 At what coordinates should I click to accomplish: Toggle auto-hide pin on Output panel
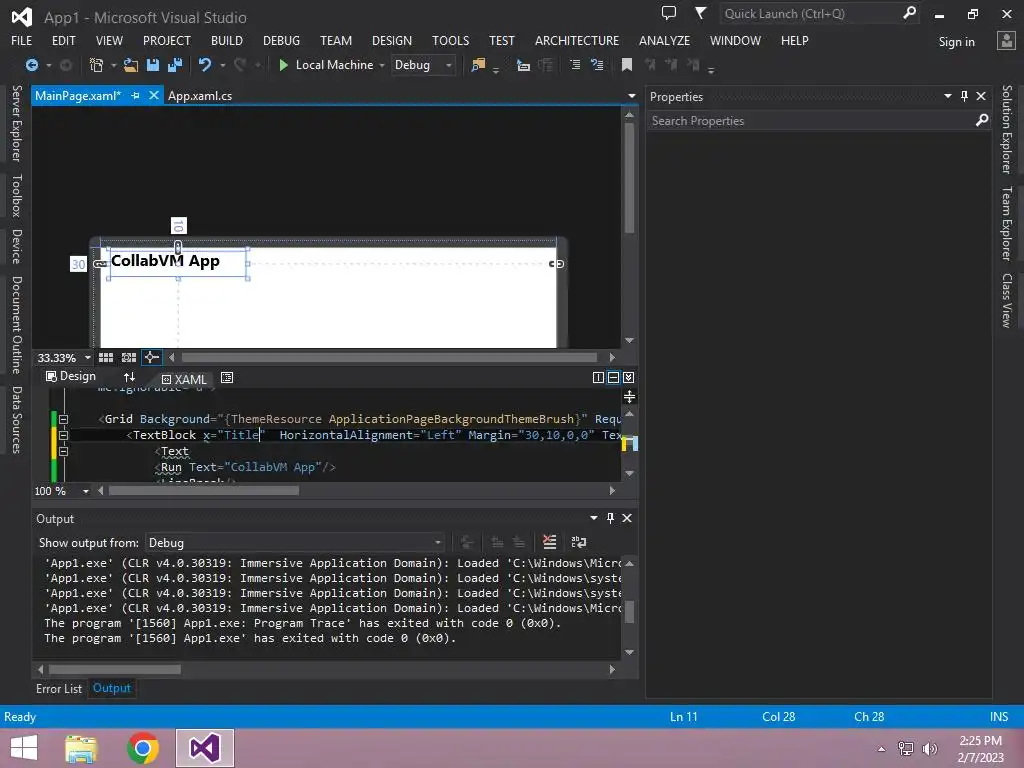(x=611, y=518)
